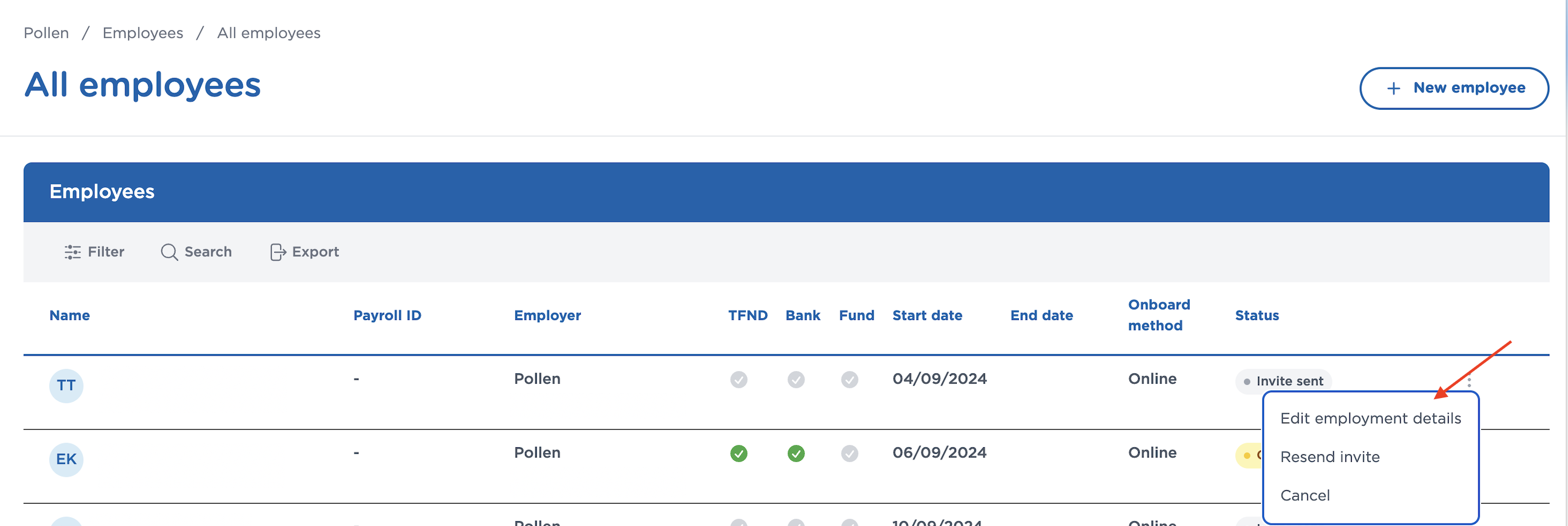The image size is (1568, 526).
Task: Click the Search magnifier icon
Action: coord(169,252)
